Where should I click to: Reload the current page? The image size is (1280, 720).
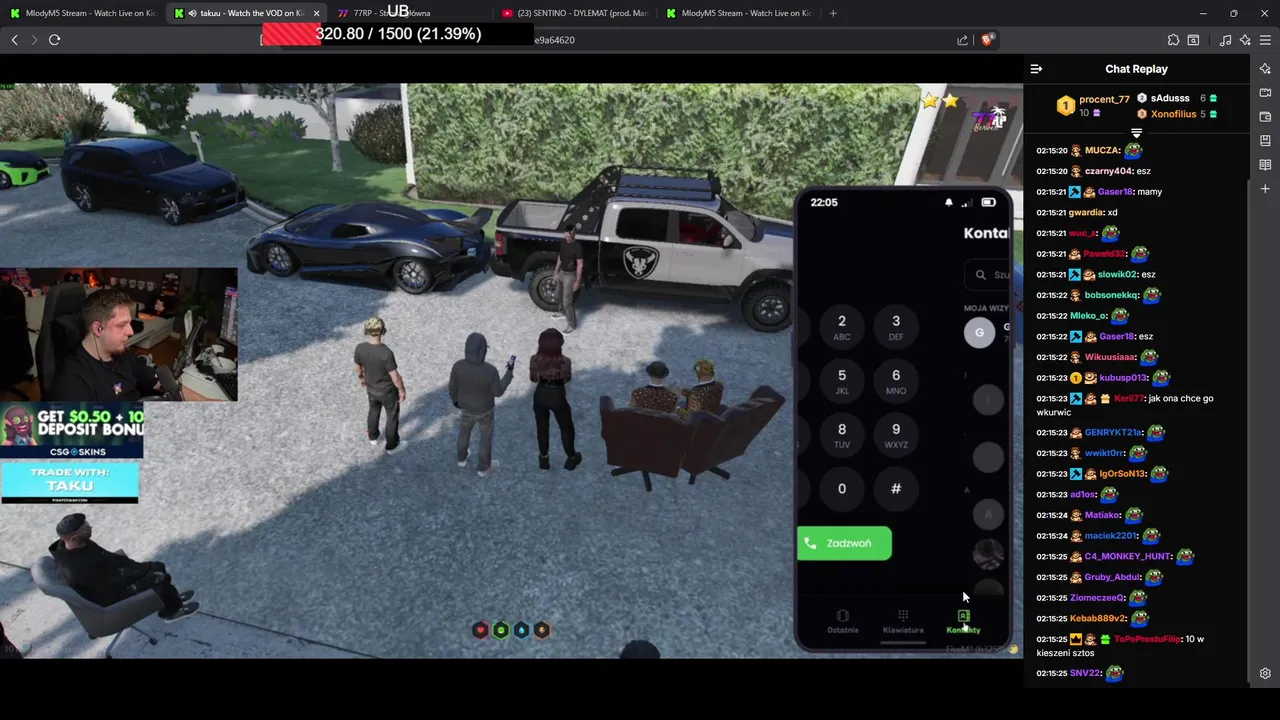54,40
